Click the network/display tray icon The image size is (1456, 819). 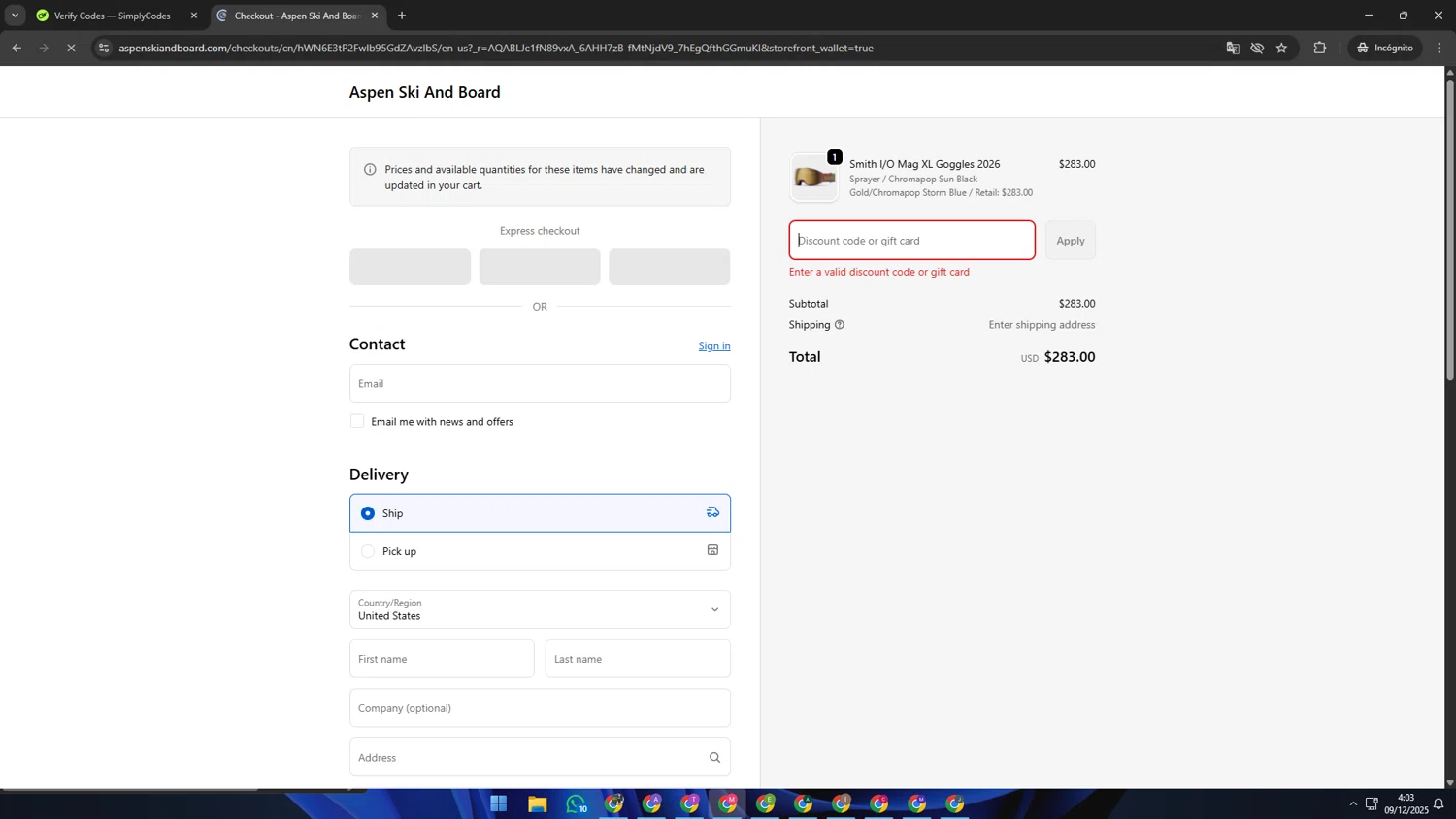(1372, 803)
